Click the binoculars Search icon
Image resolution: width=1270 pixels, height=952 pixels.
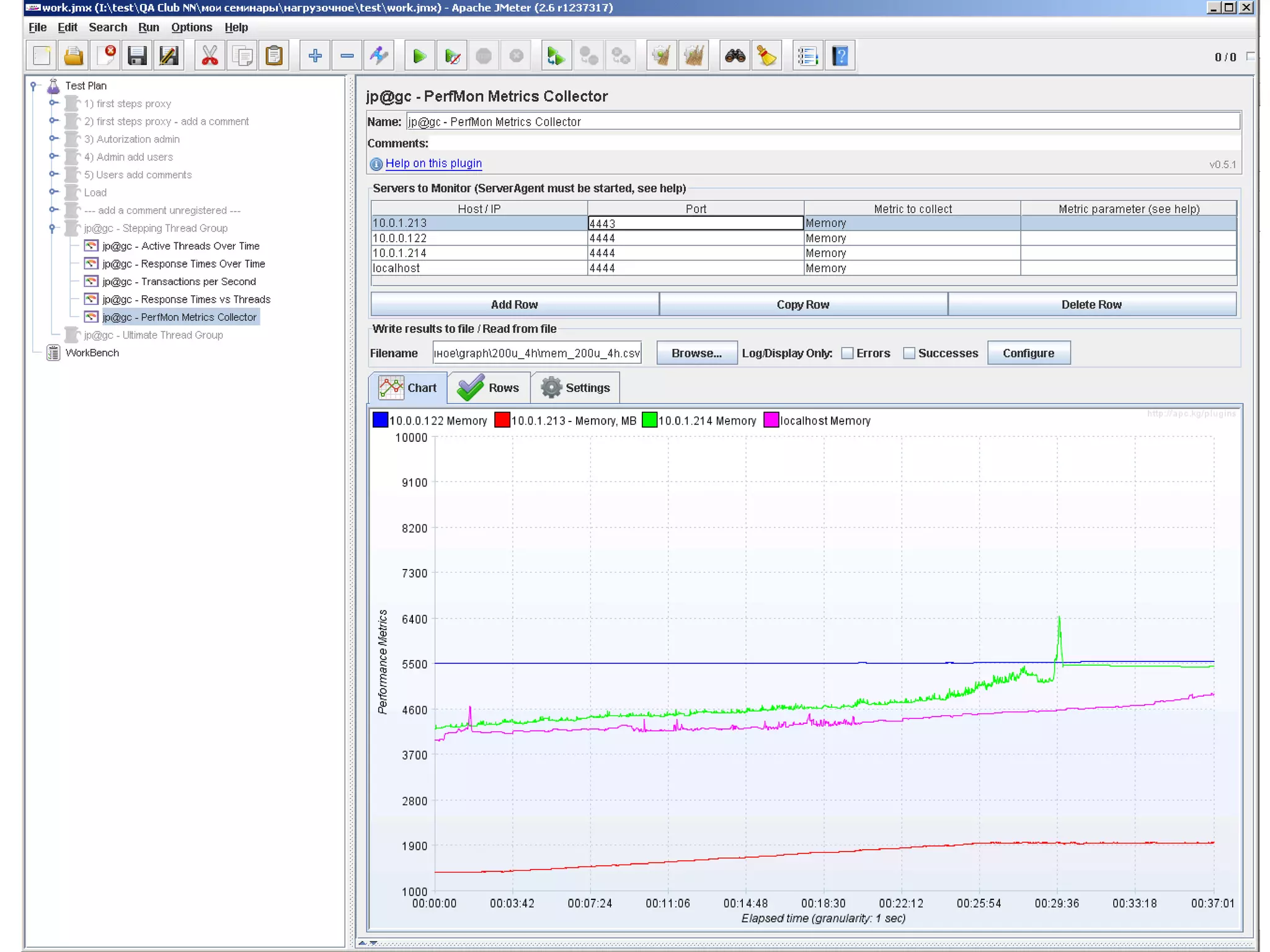pyautogui.click(x=735, y=56)
